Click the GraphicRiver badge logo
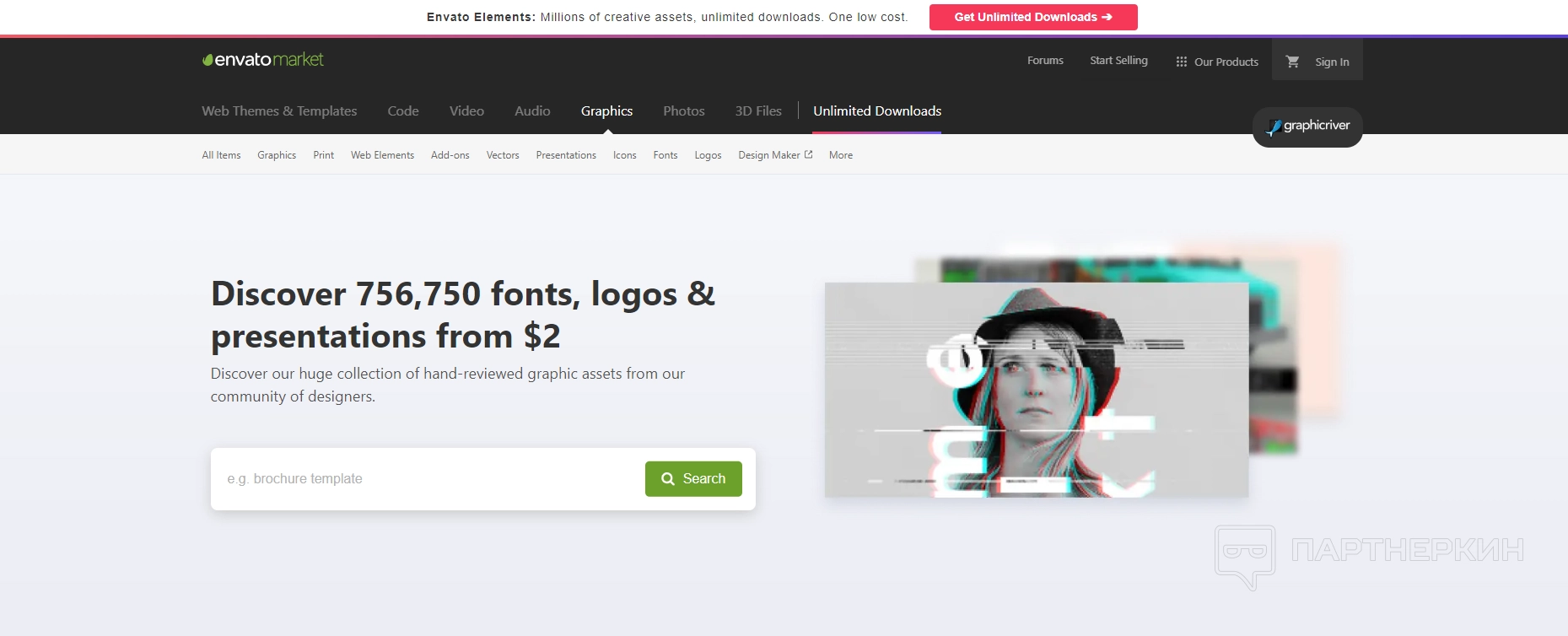This screenshot has width=1568, height=636. click(x=1307, y=127)
